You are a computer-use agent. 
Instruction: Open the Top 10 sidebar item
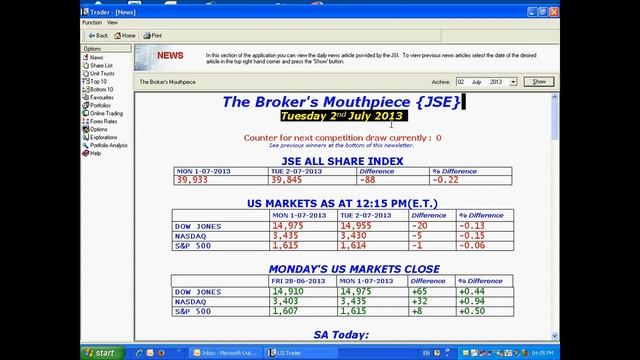(95, 81)
